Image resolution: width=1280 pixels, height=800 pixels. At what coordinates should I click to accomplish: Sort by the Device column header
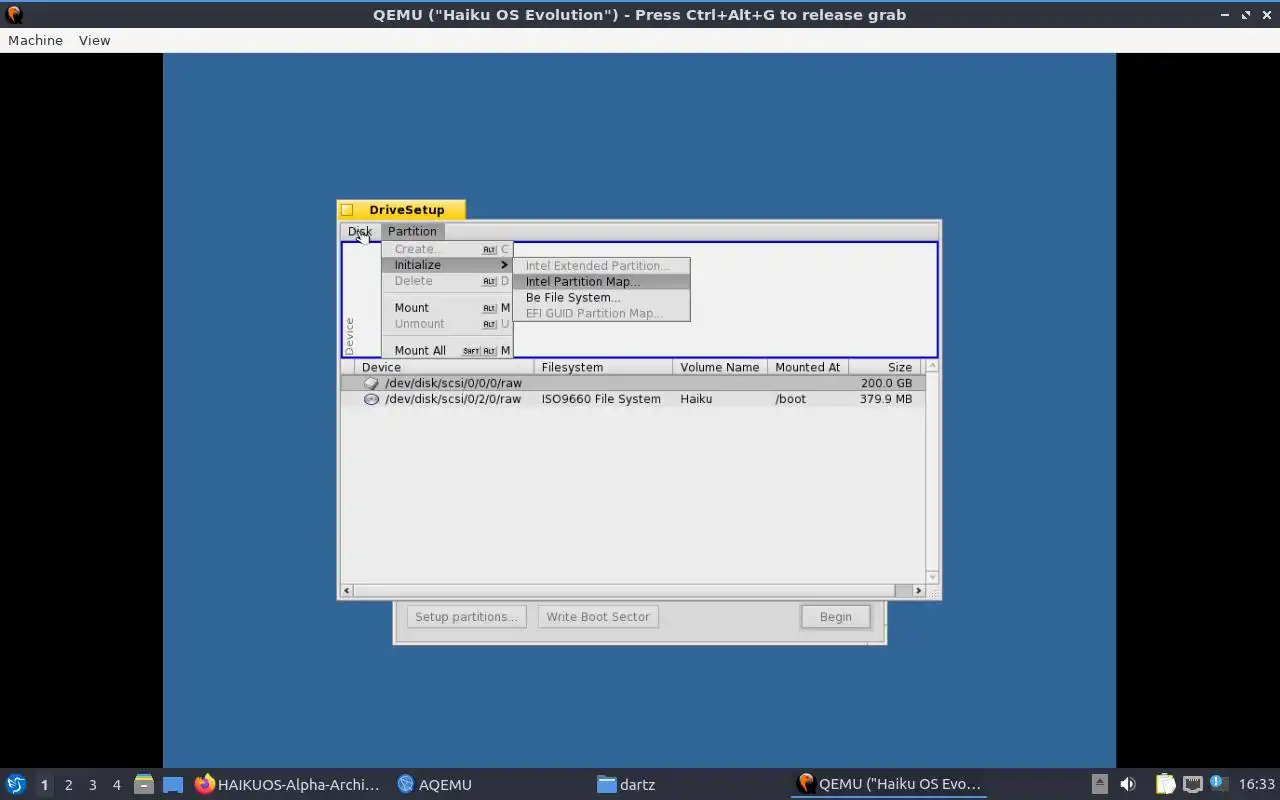tap(444, 367)
